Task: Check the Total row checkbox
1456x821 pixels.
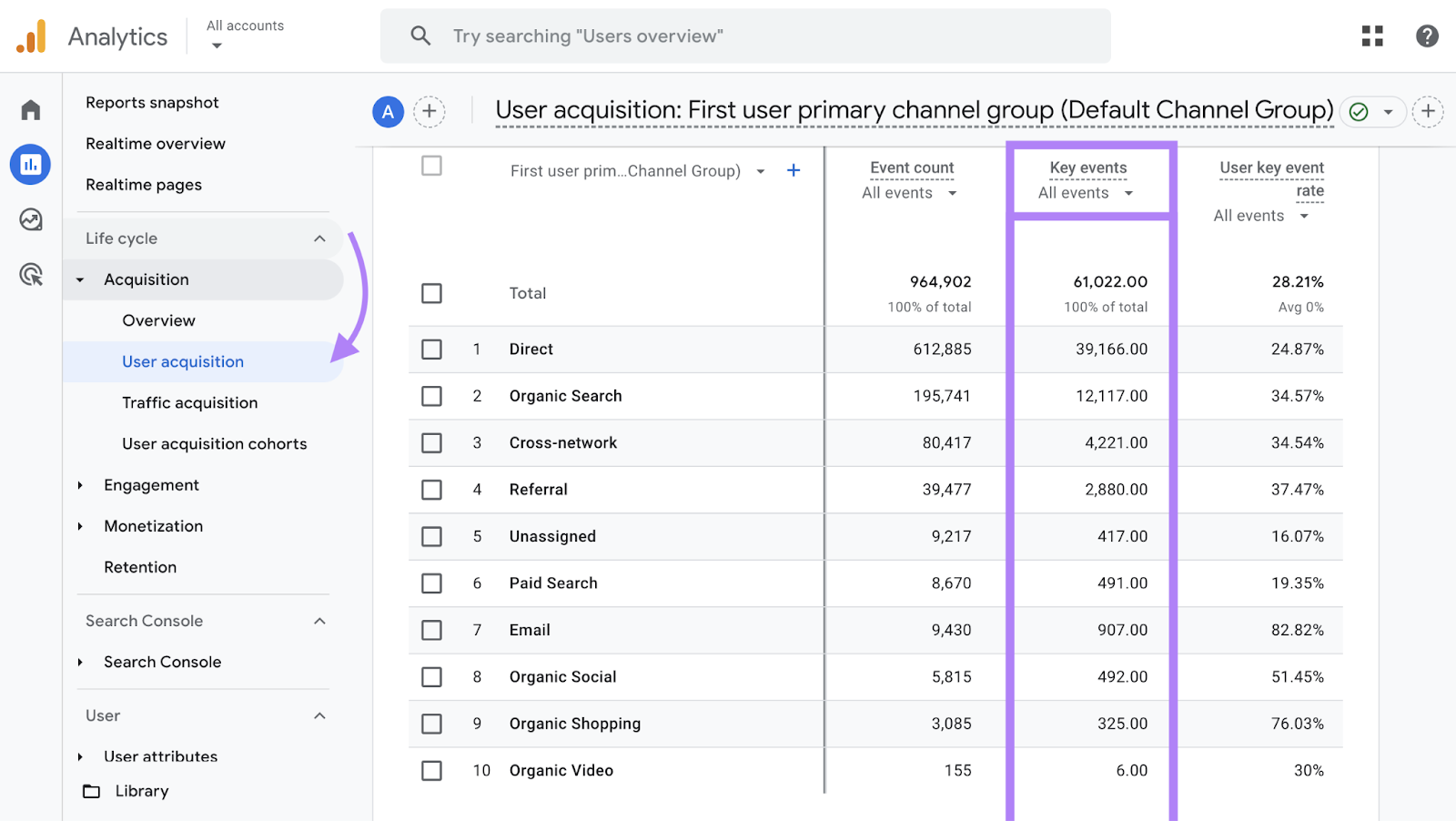Action: pos(431,293)
